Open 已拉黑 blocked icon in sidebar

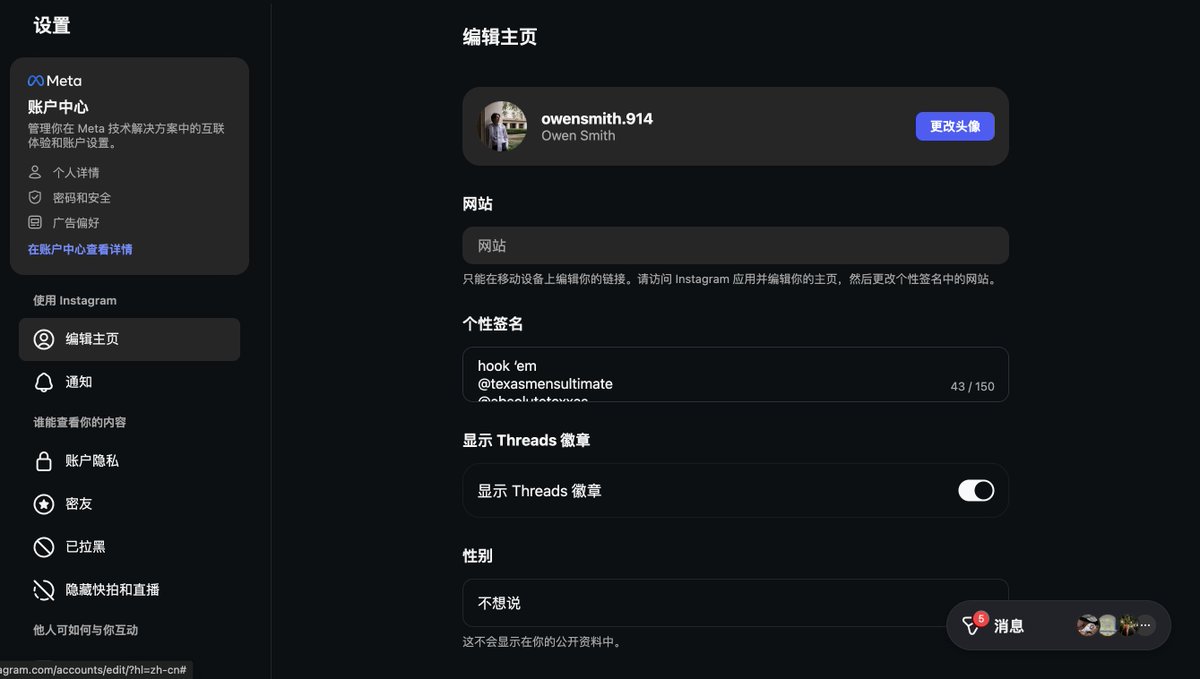coord(44,547)
